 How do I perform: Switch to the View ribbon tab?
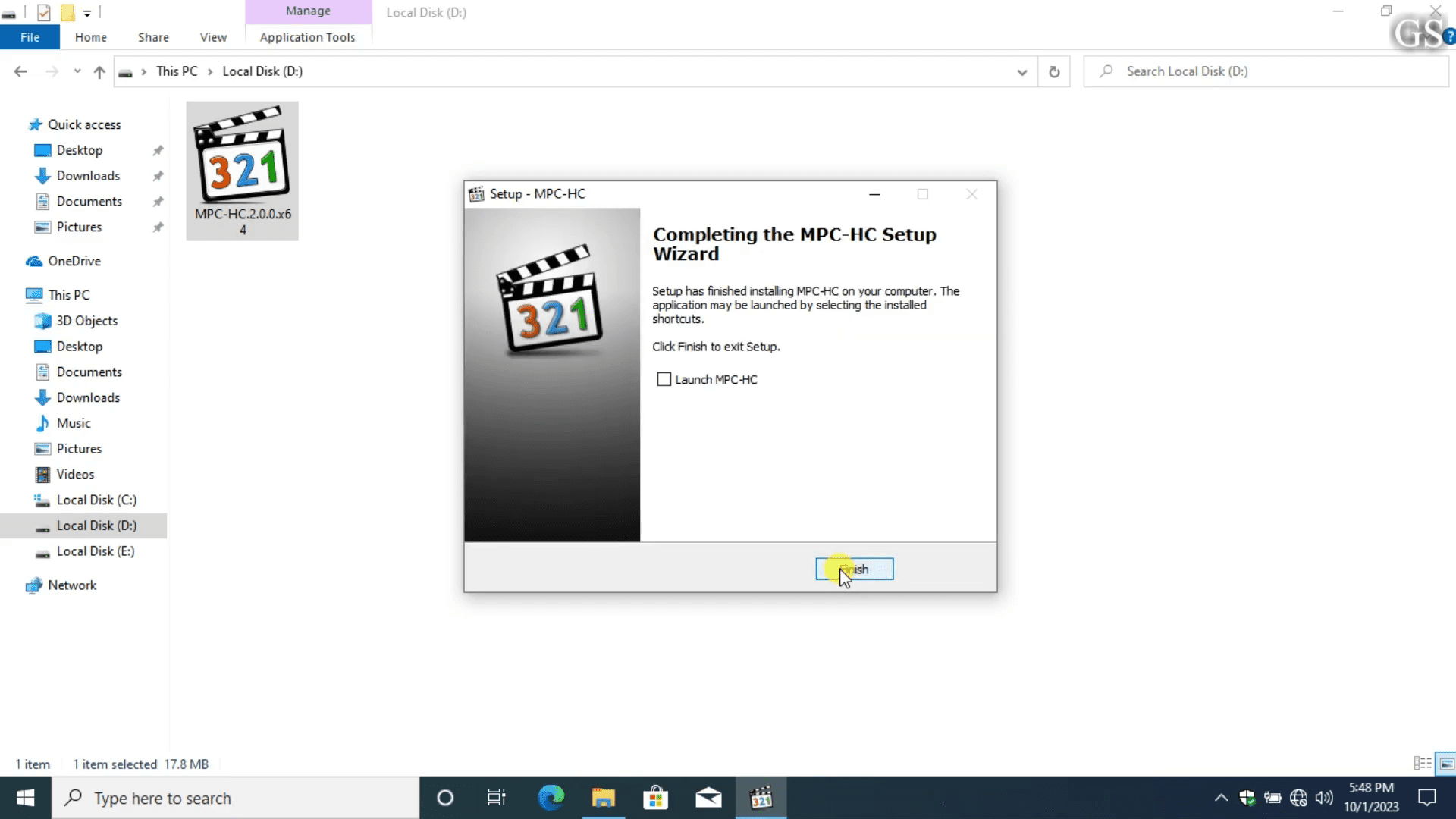click(x=213, y=37)
